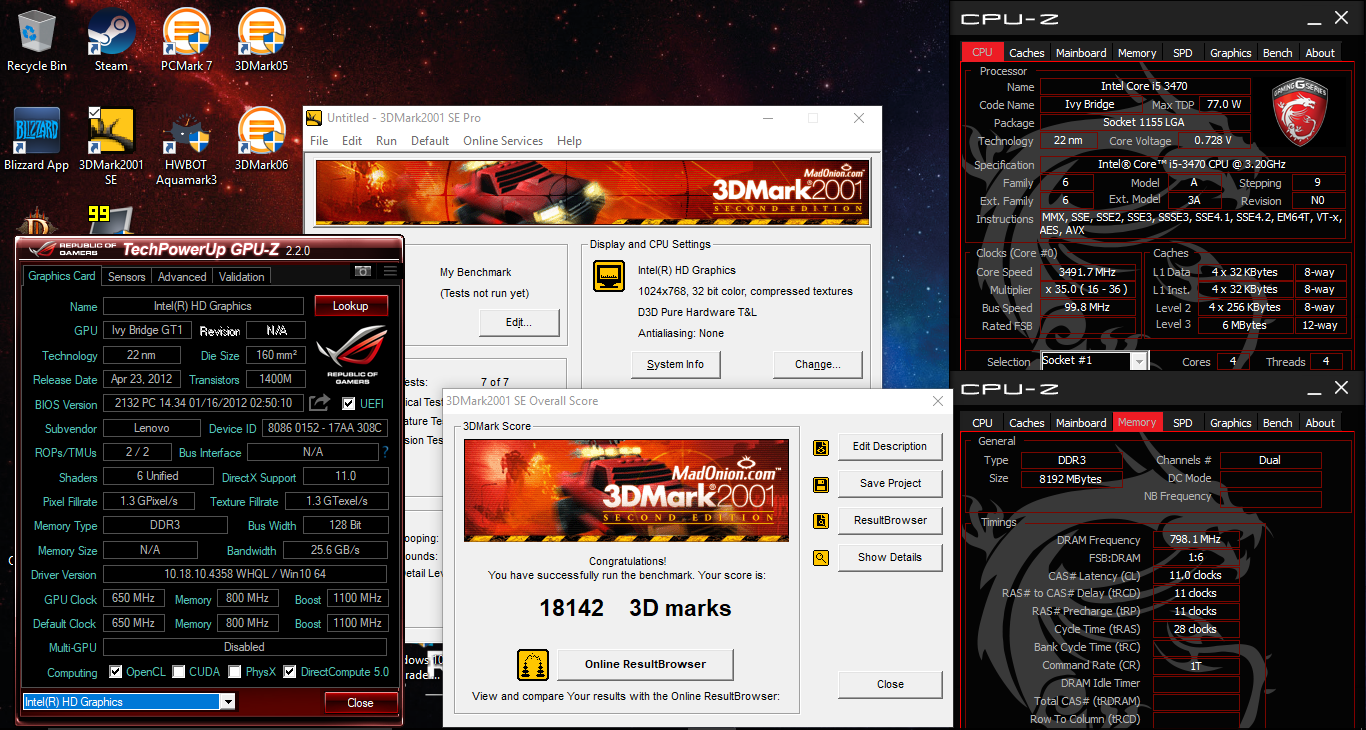This screenshot has width=1366, height=730.
Task: Click the System Info button
Action: 675,364
